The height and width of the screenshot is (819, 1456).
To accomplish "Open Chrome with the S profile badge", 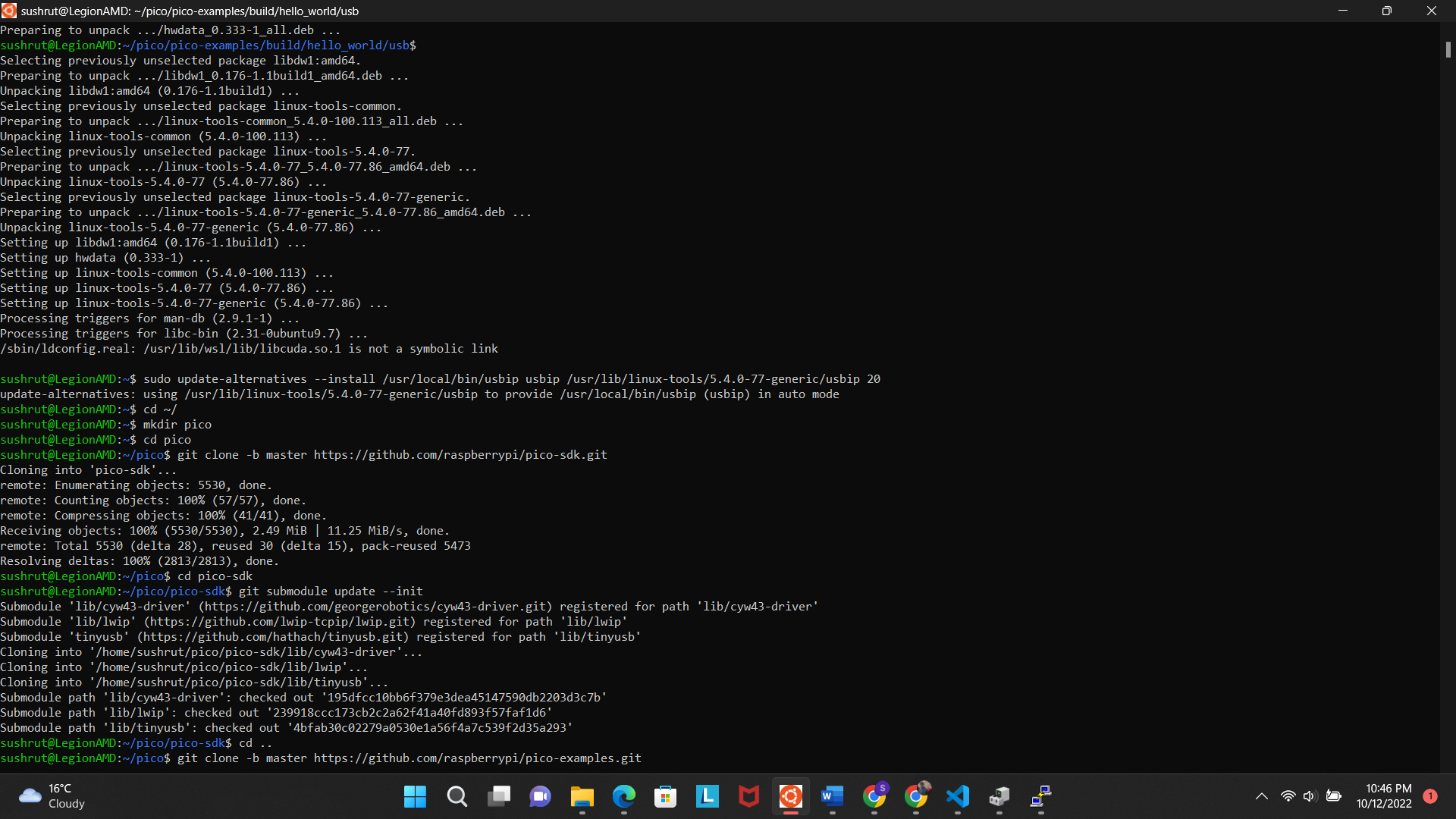I will [876, 796].
